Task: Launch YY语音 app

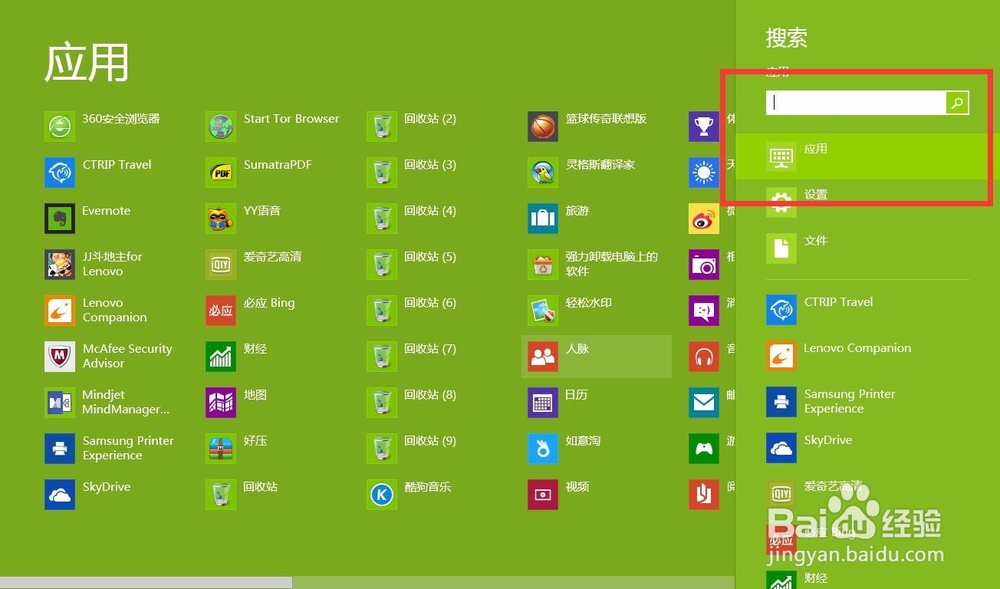Action: [243, 218]
